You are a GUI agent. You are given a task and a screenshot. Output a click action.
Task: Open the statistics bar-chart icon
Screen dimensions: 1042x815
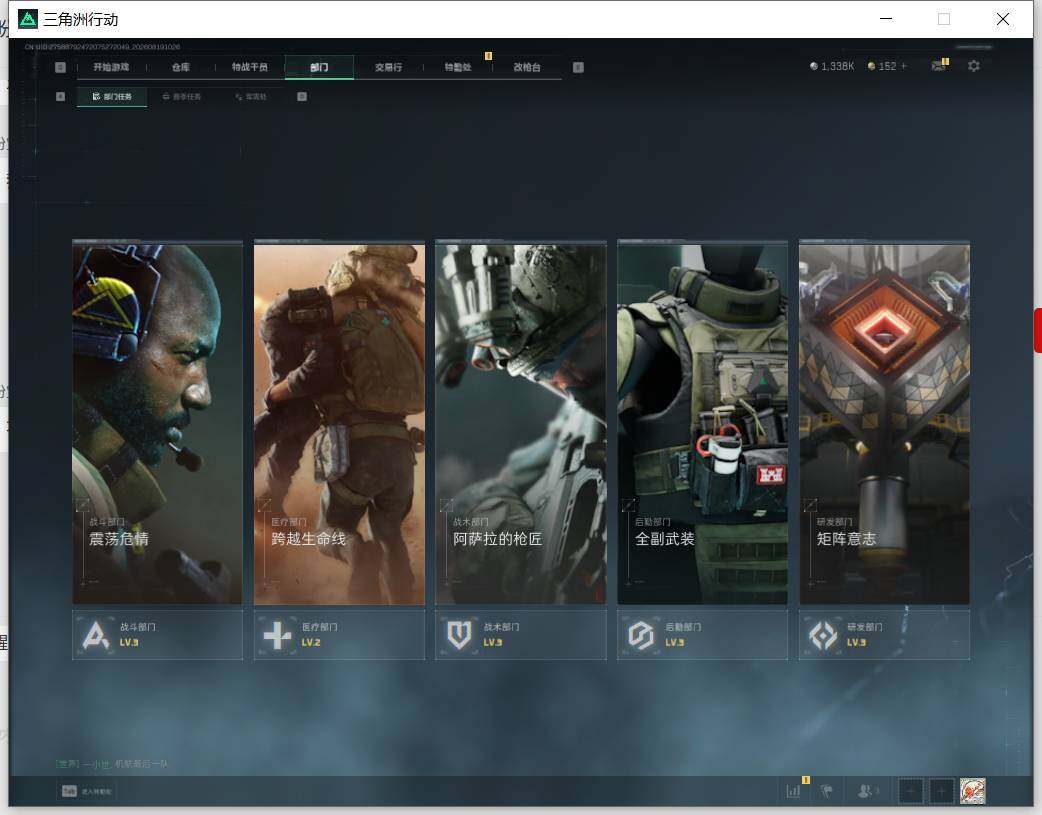(793, 790)
